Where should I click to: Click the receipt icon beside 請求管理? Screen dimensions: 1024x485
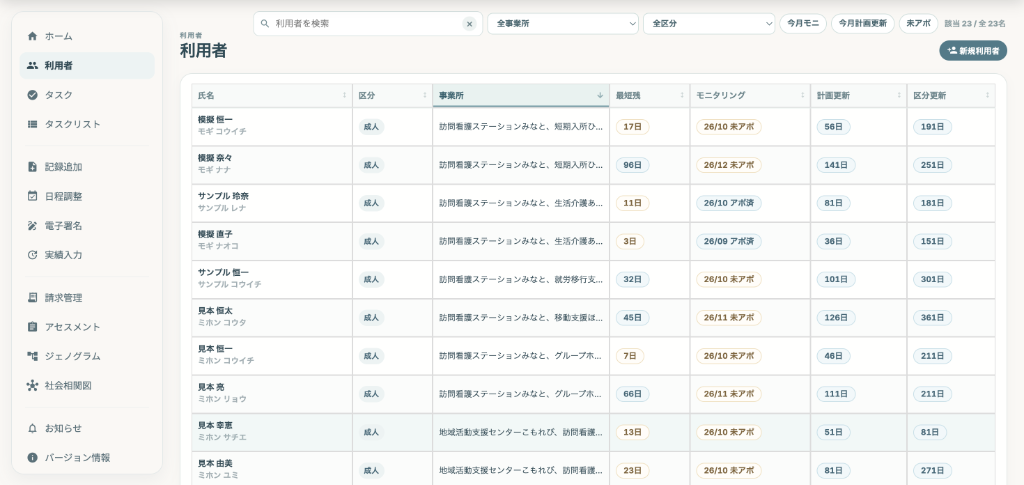click(32, 298)
